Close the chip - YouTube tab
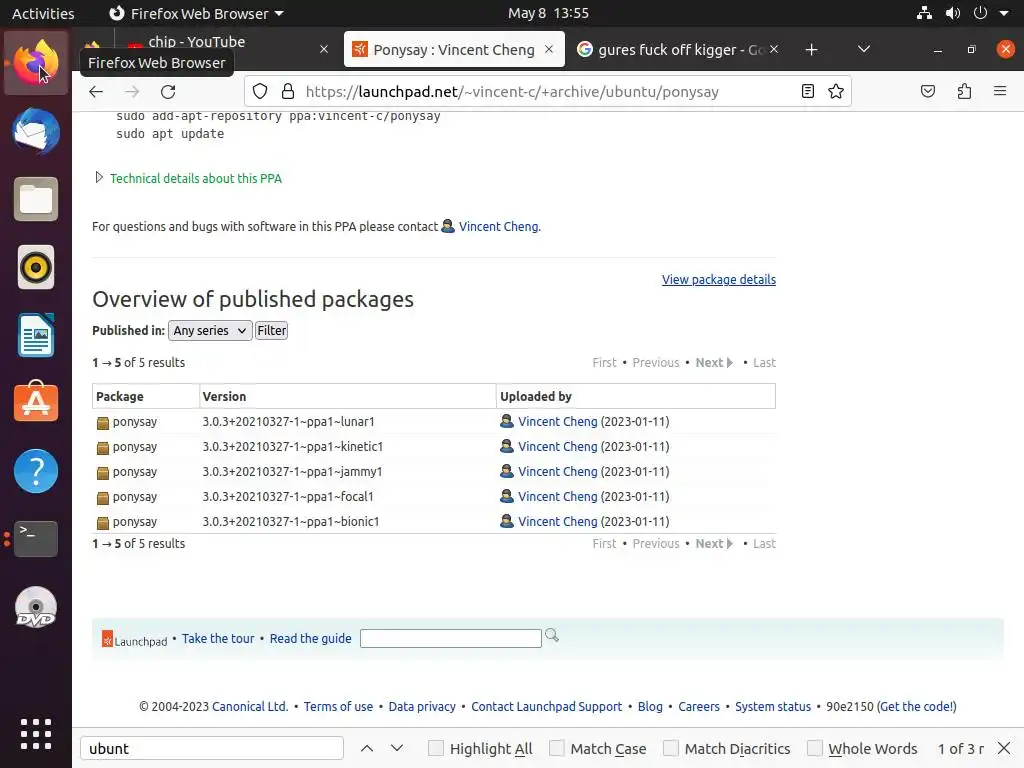The width and height of the screenshot is (1024, 768). [324, 50]
